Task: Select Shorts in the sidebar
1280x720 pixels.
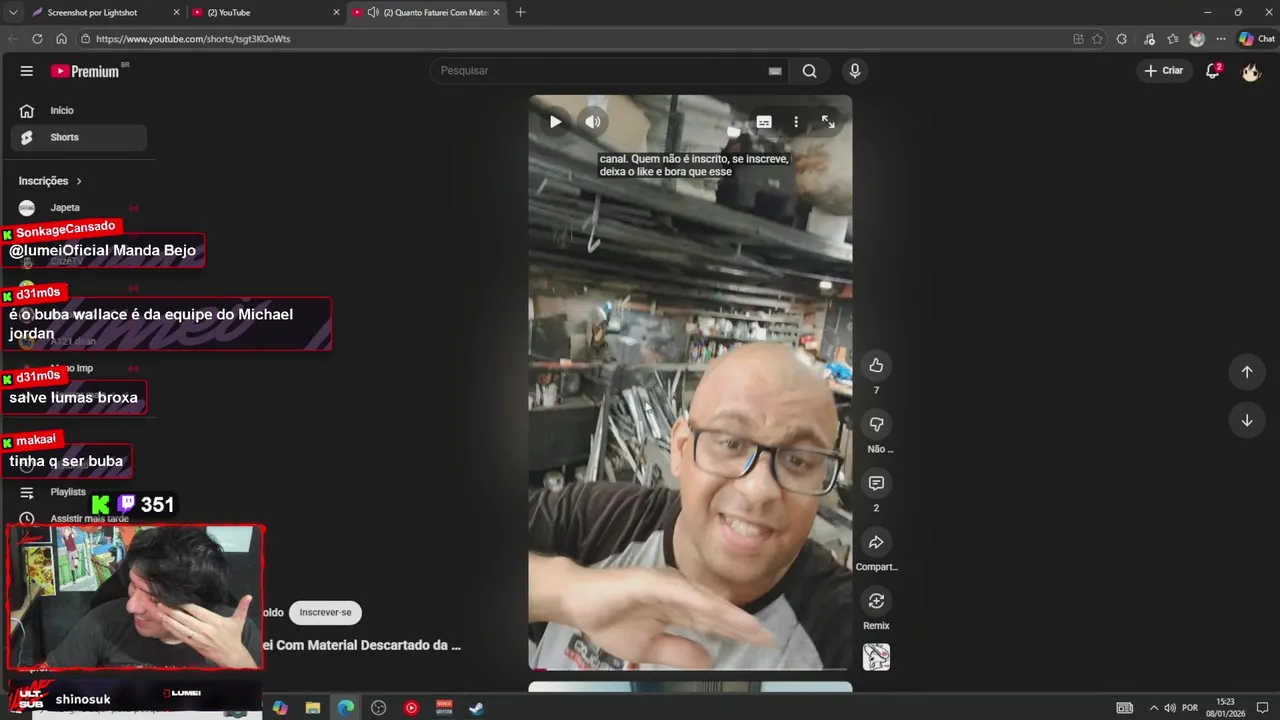Action: pos(79,138)
